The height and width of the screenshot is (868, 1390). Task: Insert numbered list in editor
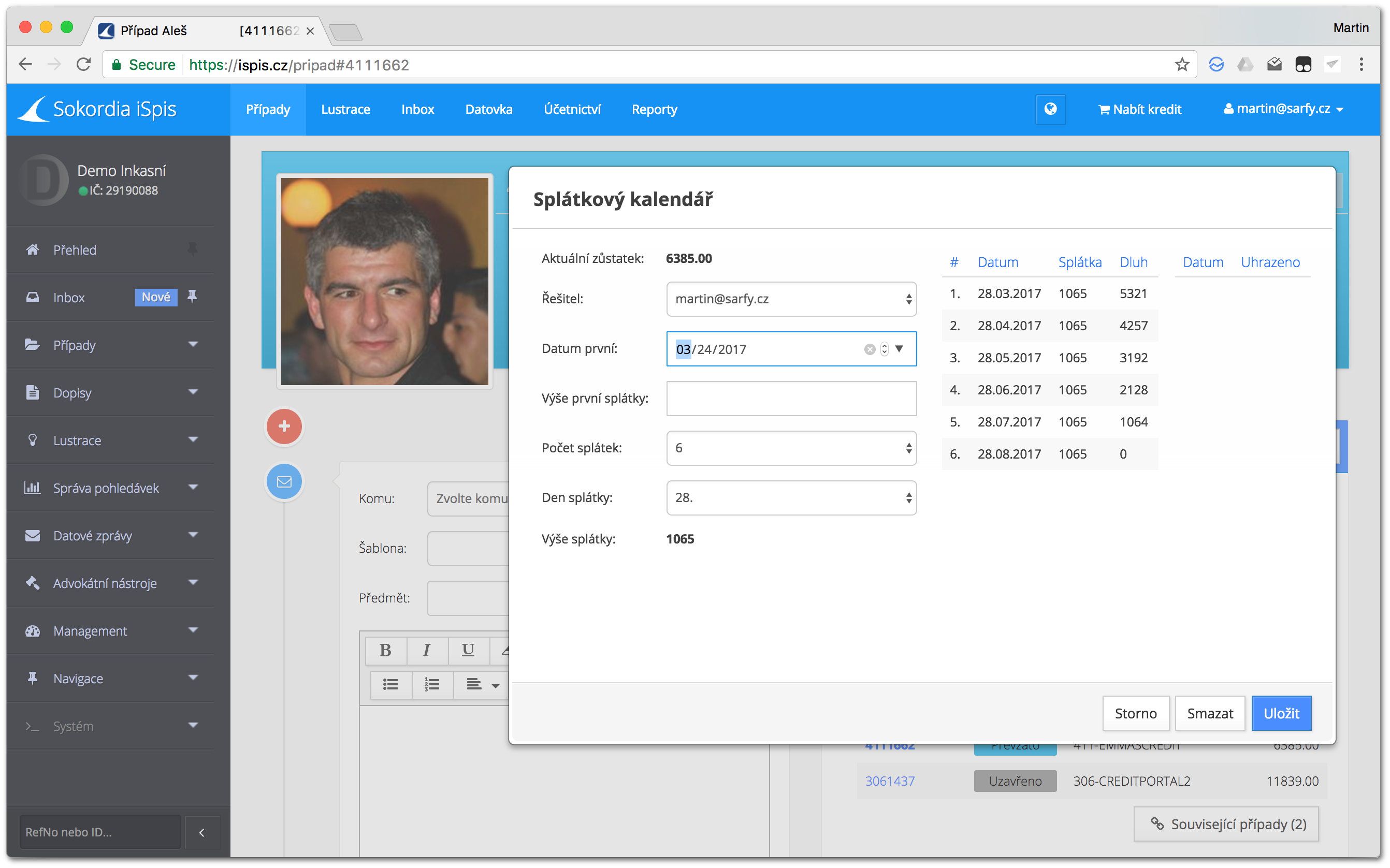tap(432, 684)
